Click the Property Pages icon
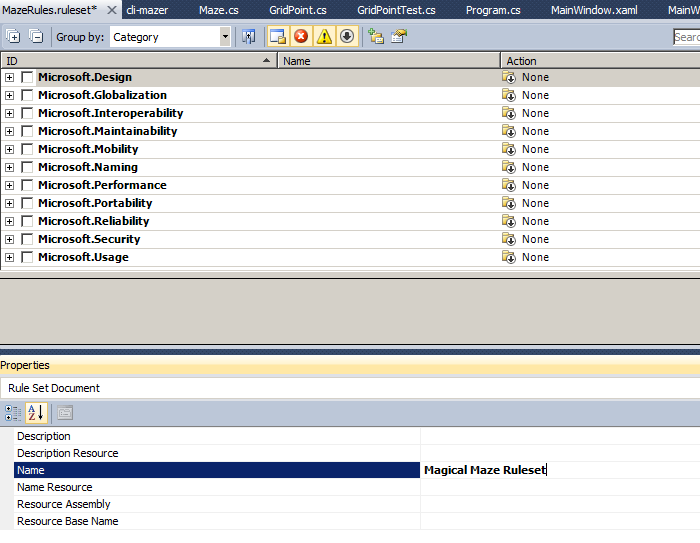 coord(65,413)
